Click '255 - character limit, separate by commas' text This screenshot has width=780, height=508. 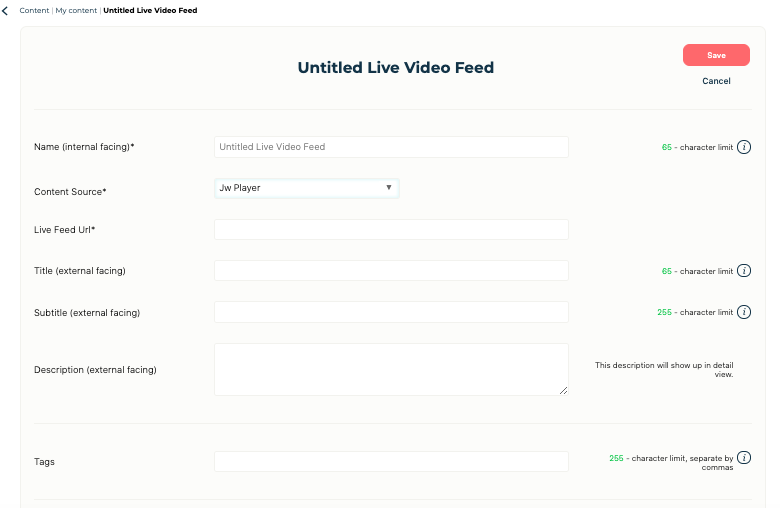671,462
